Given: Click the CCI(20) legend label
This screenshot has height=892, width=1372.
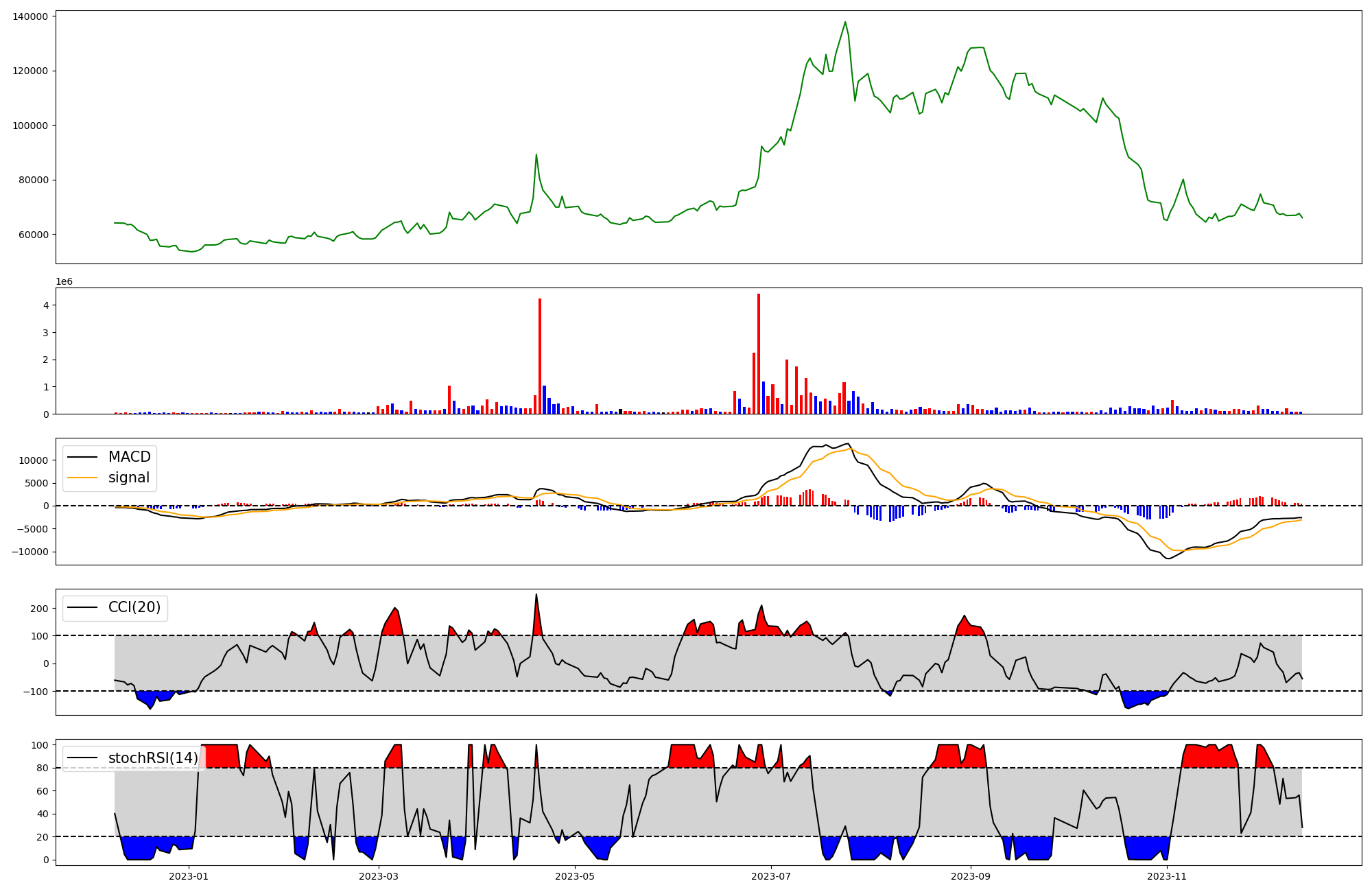Looking at the screenshot, I should click(x=134, y=607).
